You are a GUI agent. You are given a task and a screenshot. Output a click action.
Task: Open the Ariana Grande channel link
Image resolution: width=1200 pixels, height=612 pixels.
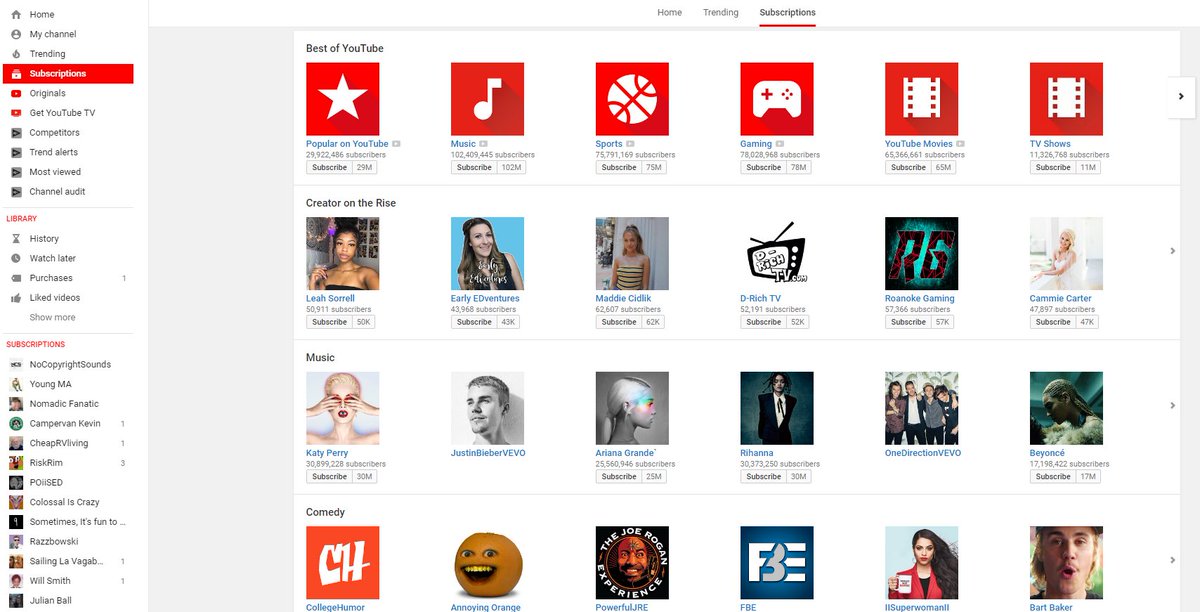point(626,453)
